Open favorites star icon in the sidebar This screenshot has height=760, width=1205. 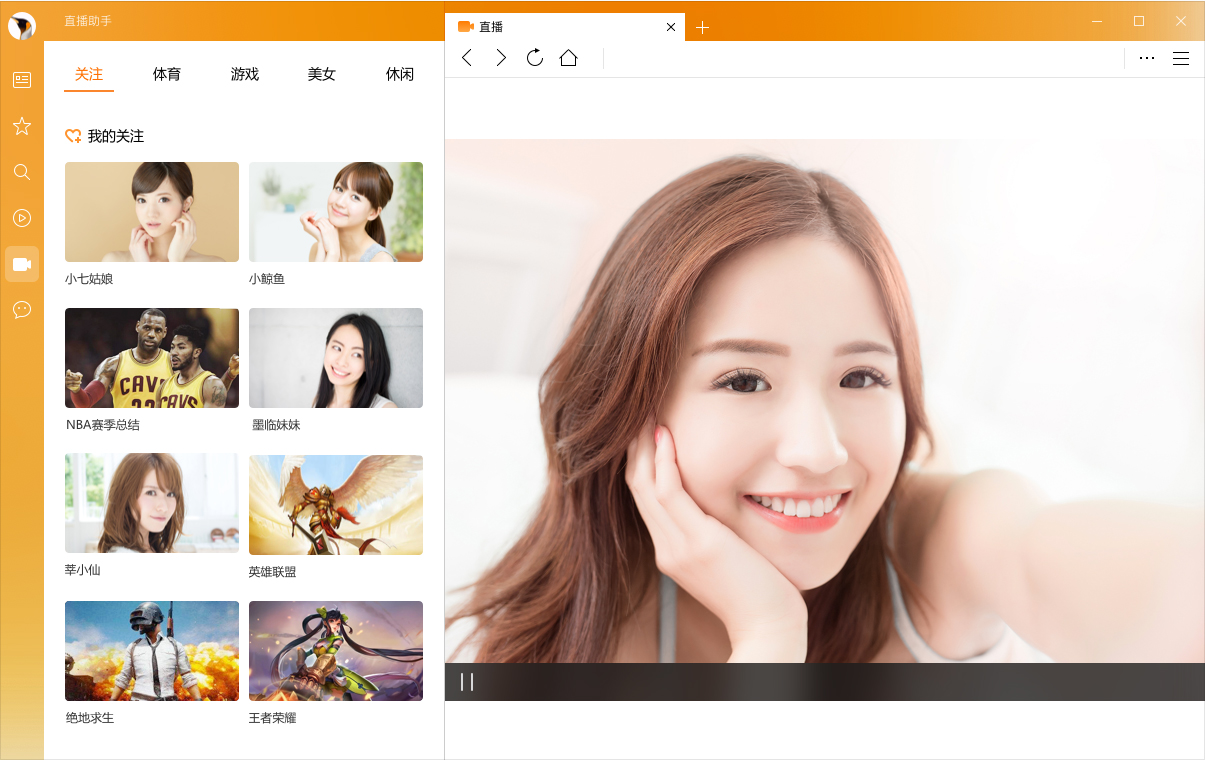22,126
